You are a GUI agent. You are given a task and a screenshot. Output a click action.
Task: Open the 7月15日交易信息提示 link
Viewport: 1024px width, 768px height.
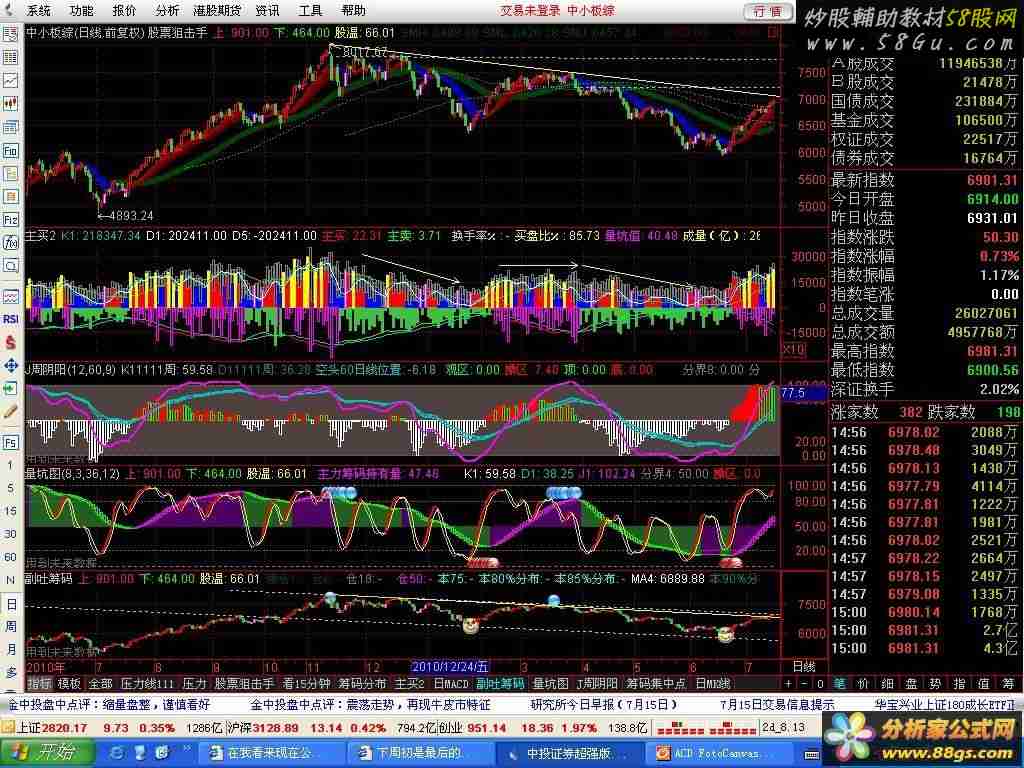[776, 705]
